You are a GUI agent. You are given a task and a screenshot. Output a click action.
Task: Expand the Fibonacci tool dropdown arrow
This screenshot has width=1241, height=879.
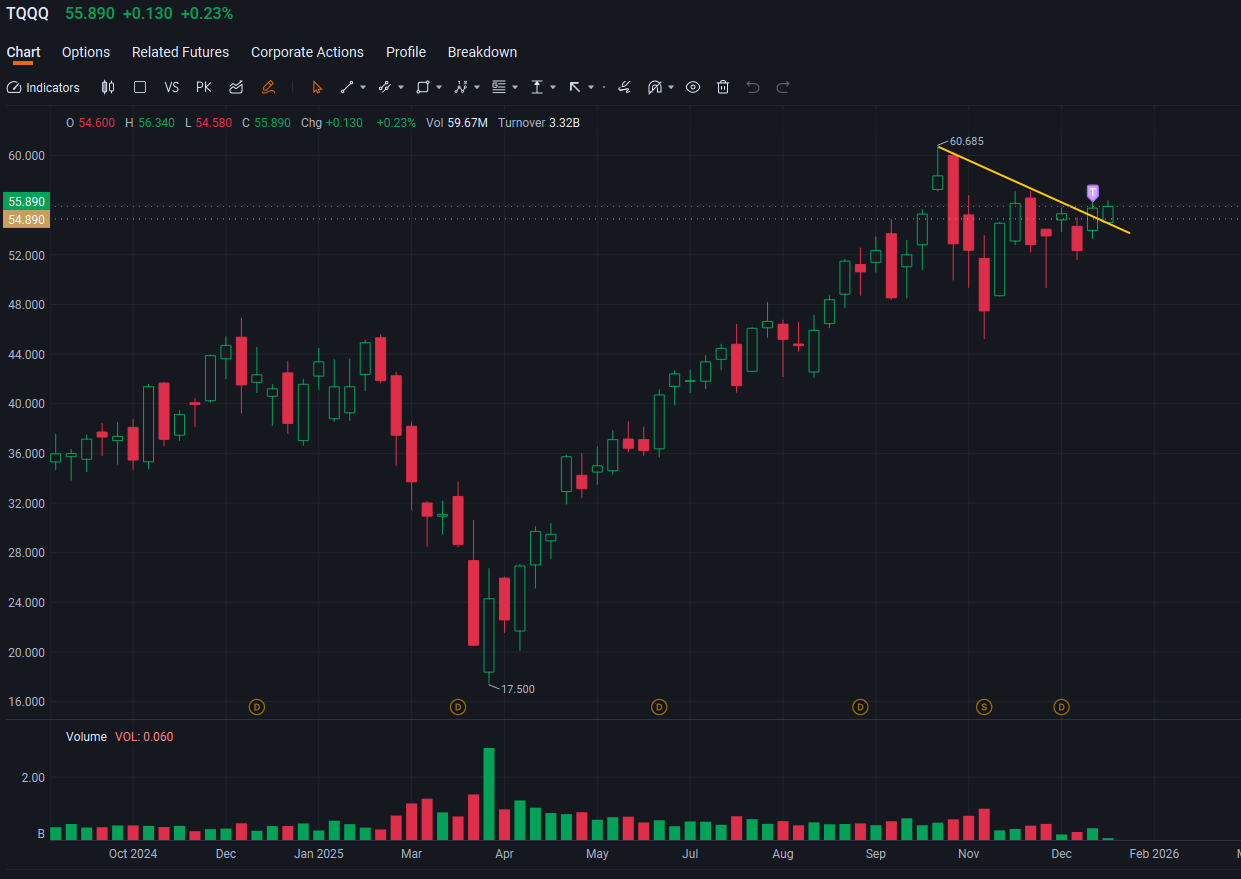click(x=515, y=88)
